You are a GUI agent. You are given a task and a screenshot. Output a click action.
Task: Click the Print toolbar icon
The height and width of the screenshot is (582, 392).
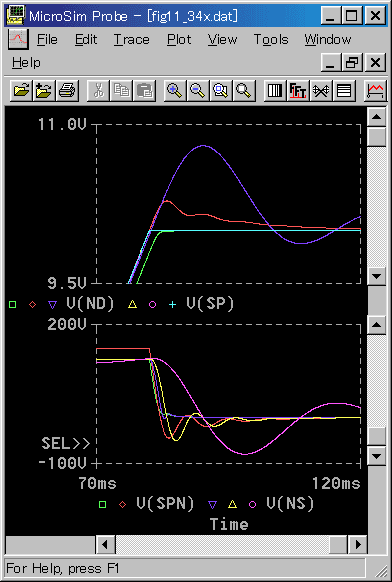coord(67,90)
